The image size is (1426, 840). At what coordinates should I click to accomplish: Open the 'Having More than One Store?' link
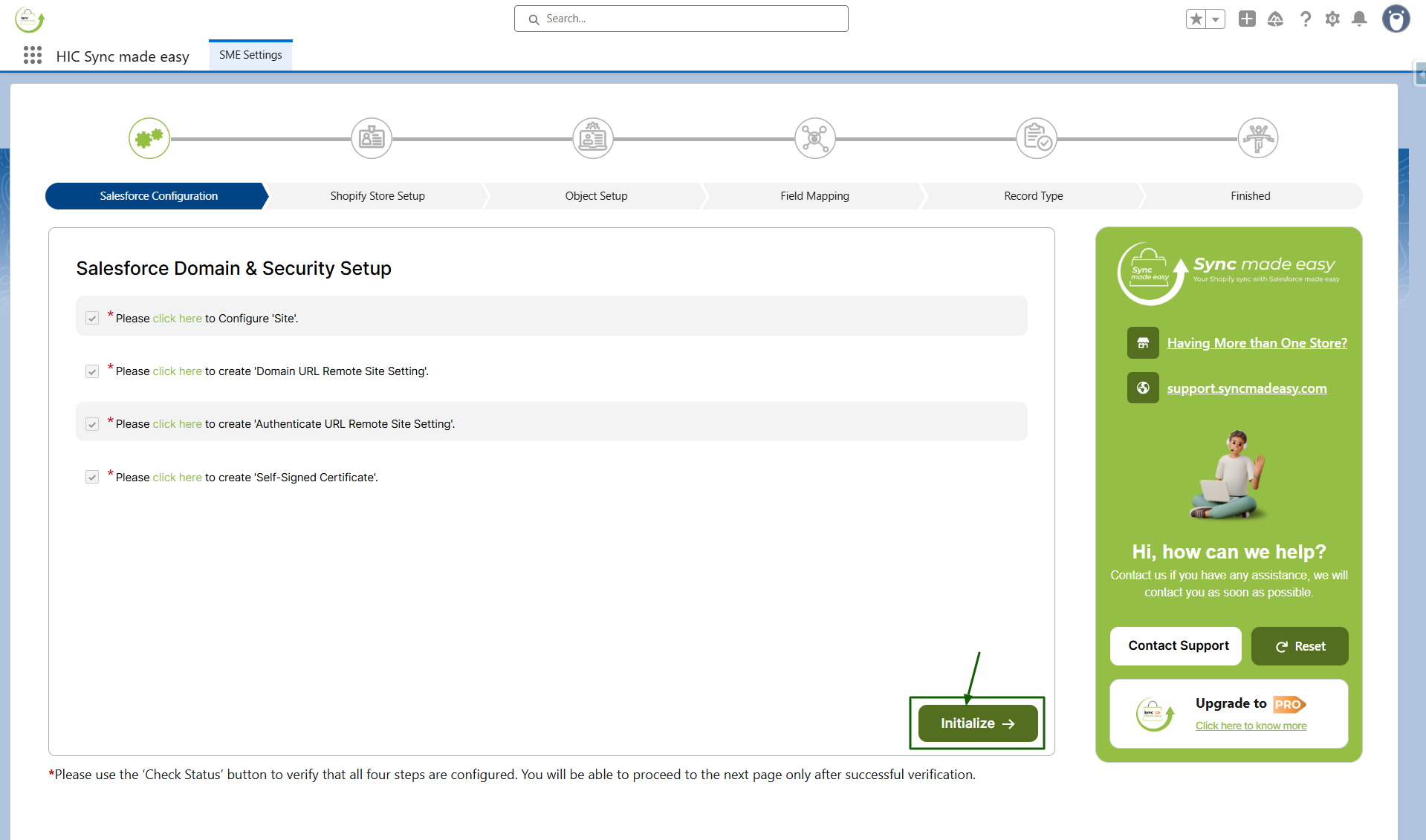pos(1257,343)
